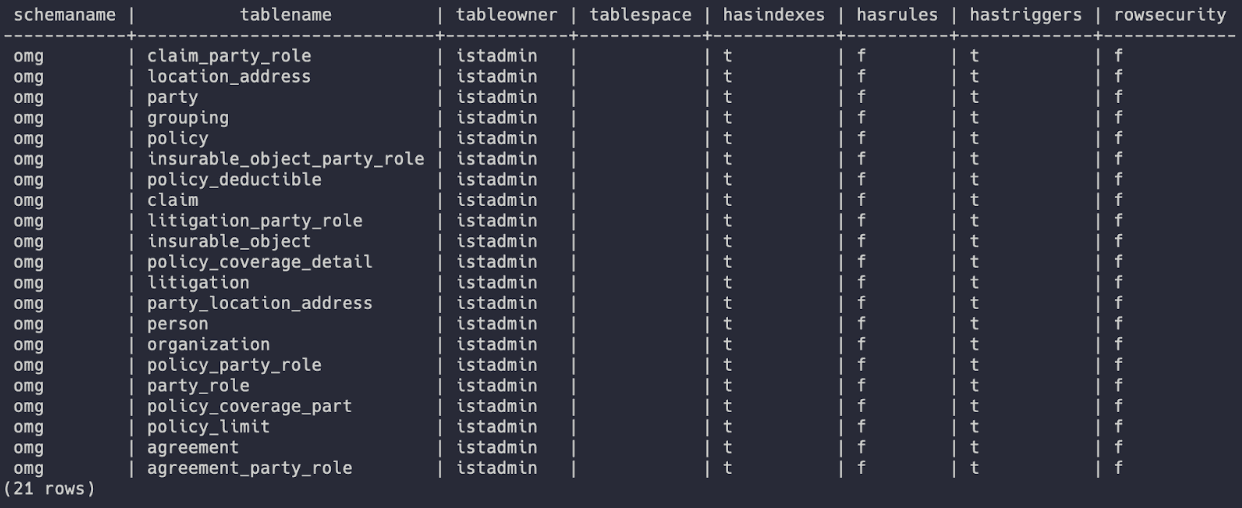Click the policy_coverage_detail table name
1242x508 pixels.
pos(259,262)
